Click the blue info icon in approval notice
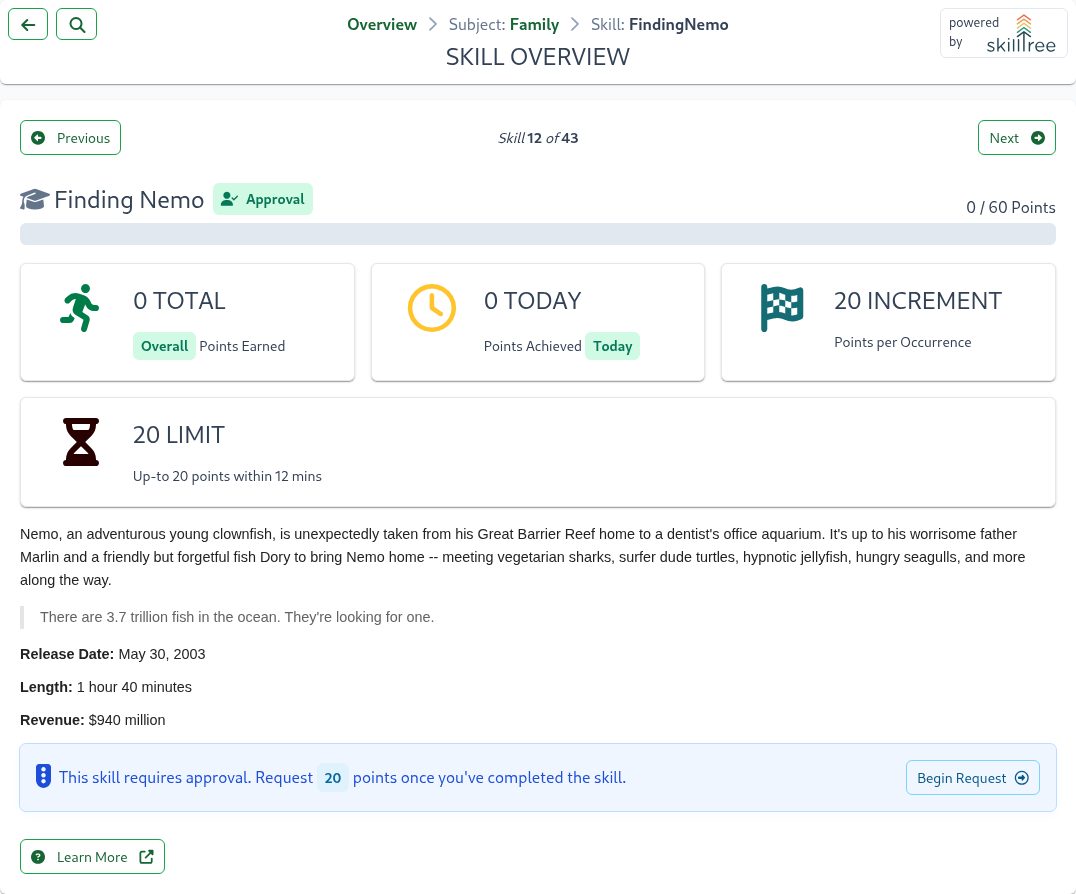 [43, 776]
